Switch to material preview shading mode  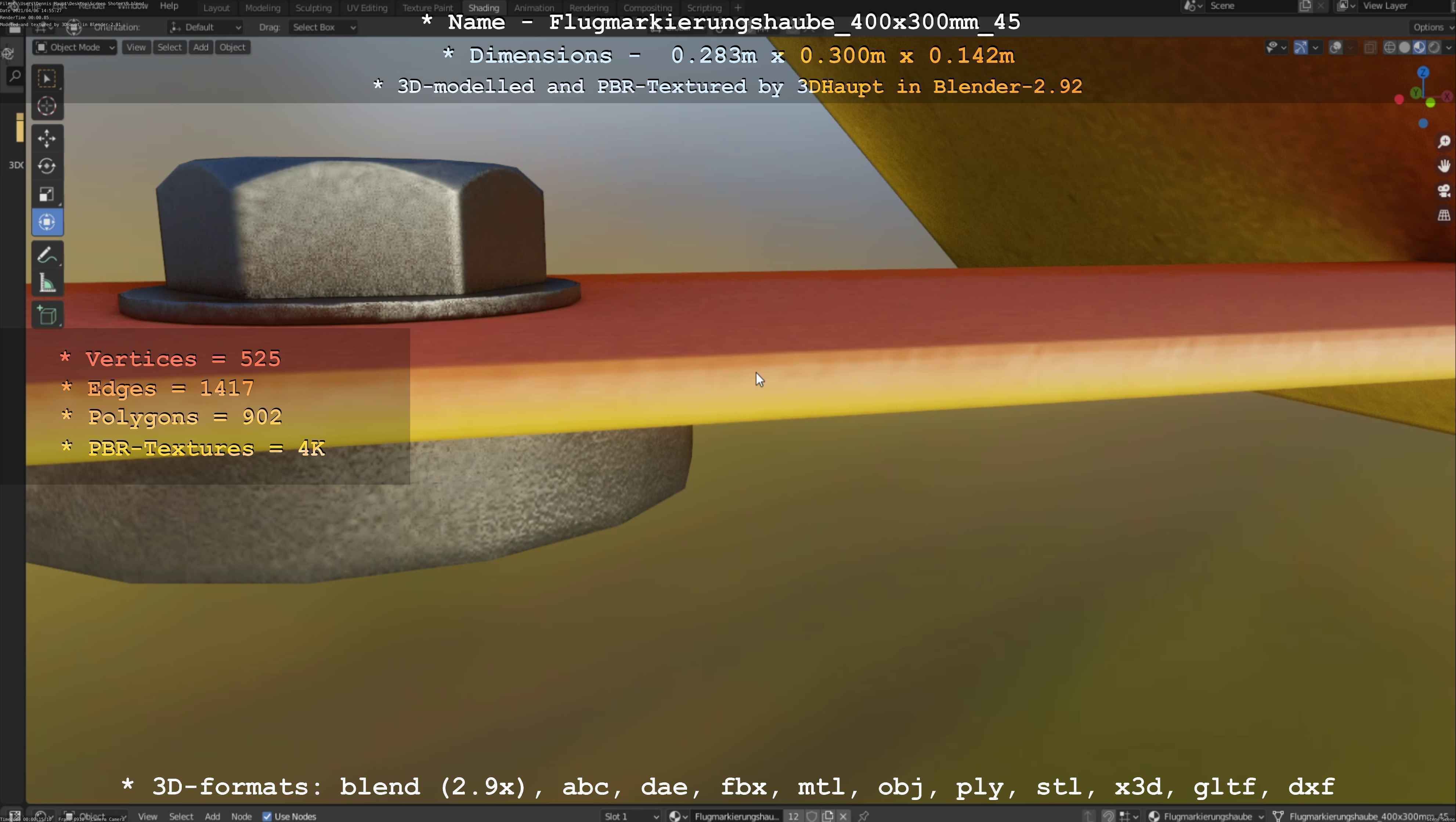point(1419,47)
